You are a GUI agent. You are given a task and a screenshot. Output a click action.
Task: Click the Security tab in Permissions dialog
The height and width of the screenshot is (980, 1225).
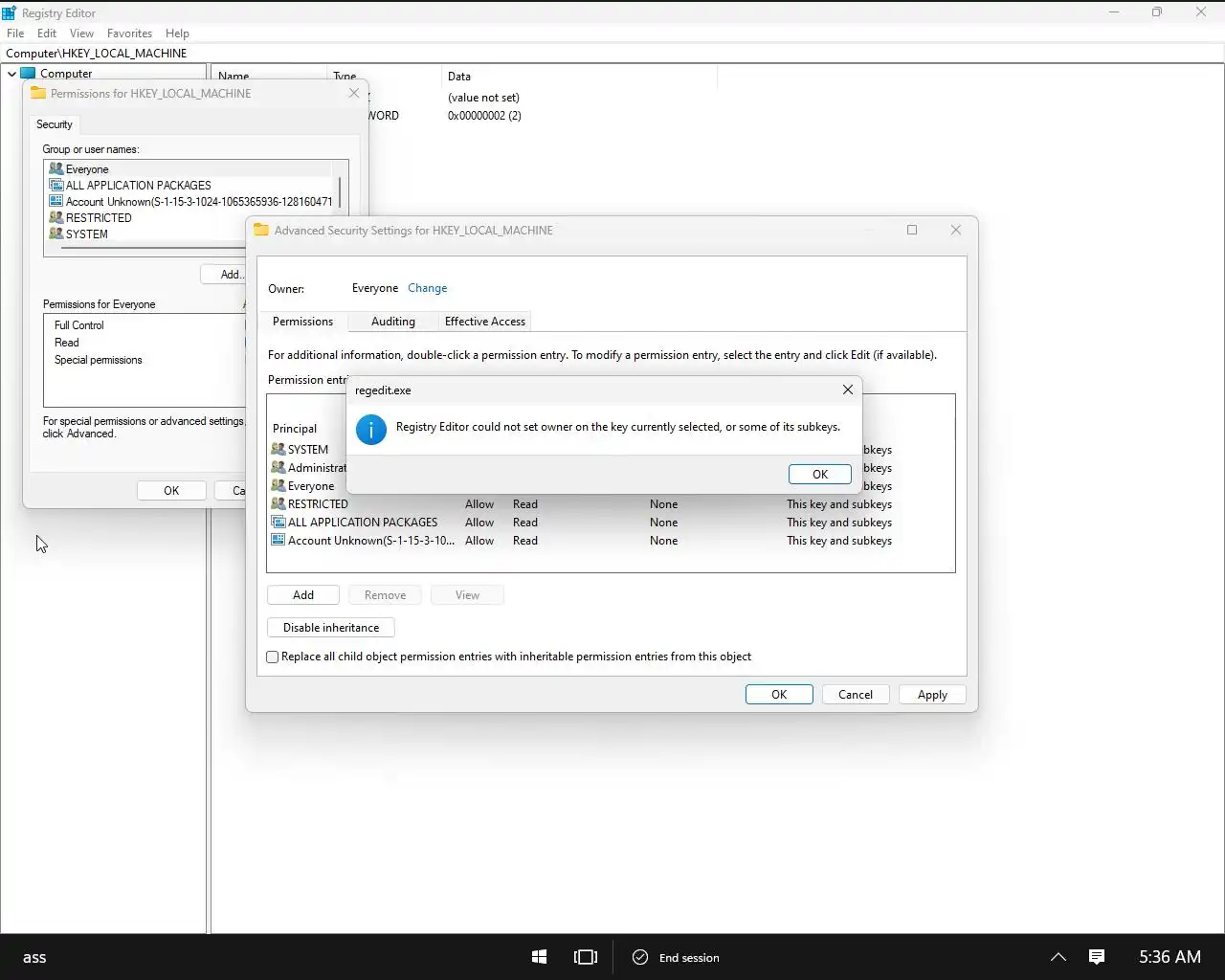click(55, 124)
